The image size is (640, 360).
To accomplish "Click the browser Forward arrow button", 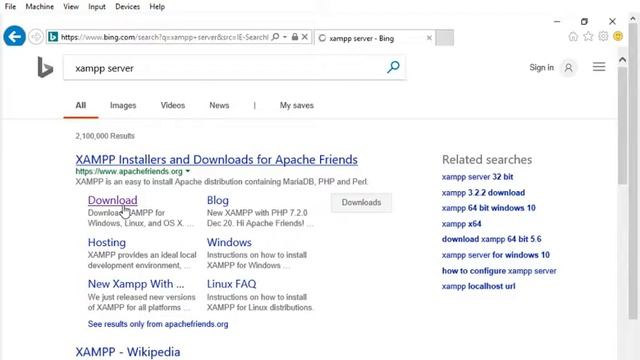I will [36, 37].
